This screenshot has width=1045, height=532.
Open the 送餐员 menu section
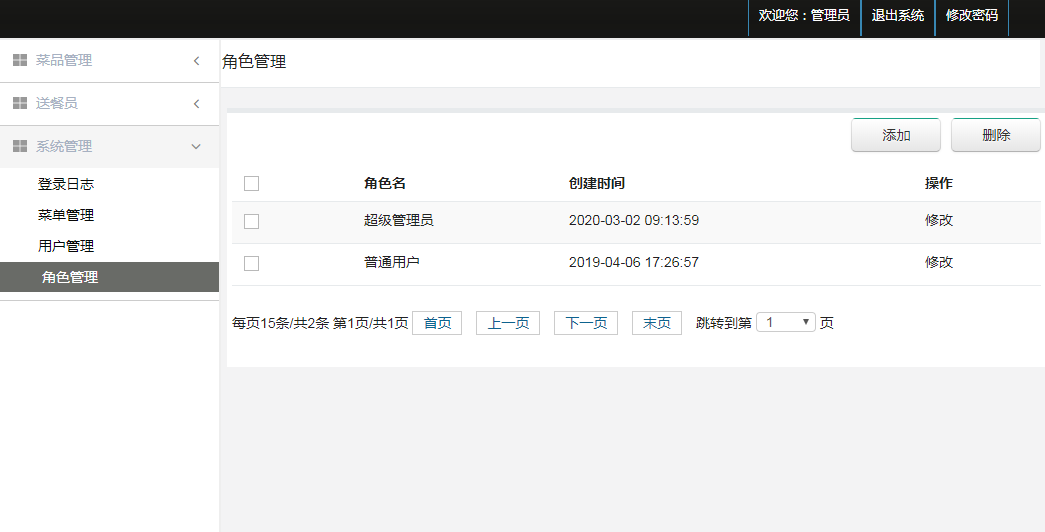[x=109, y=103]
